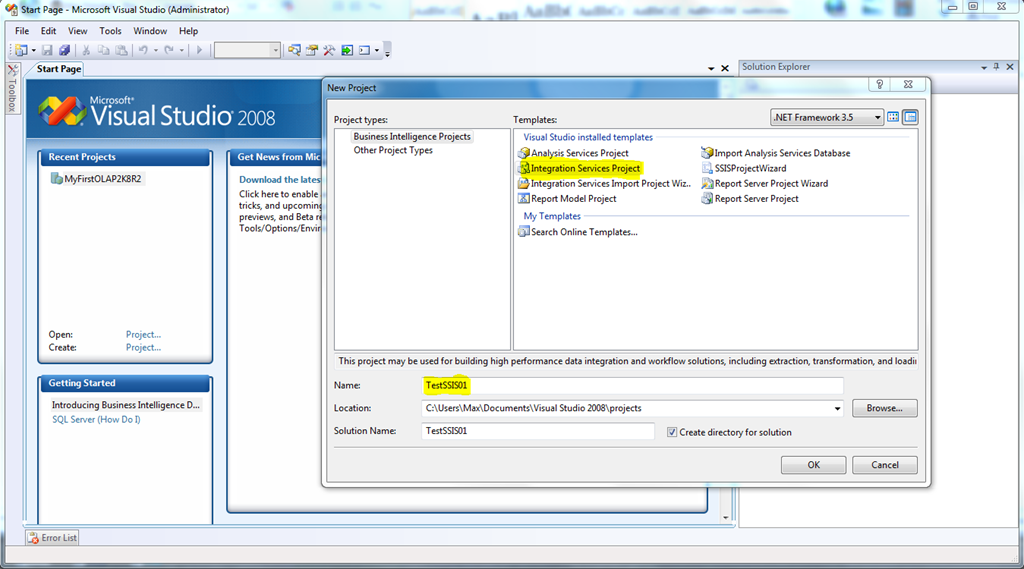The width and height of the screenshot is (1024, 569).
Task: Open the Toolbox toolbar icon
Action: tap(329, 50)
